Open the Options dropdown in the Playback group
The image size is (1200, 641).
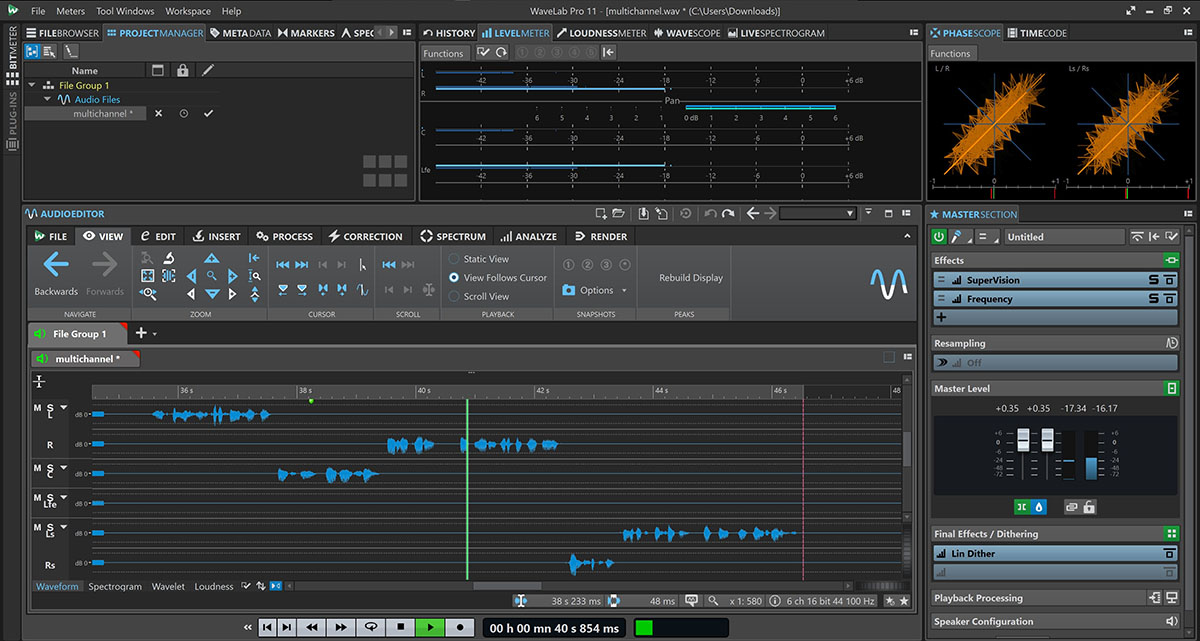point(595,289)
